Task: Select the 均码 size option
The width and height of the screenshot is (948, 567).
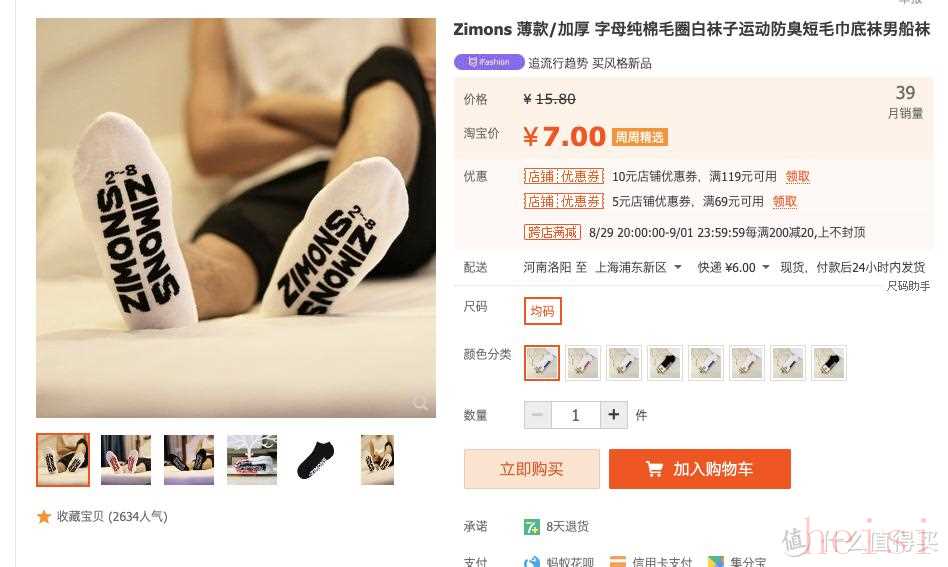Action: click(542, 311)
